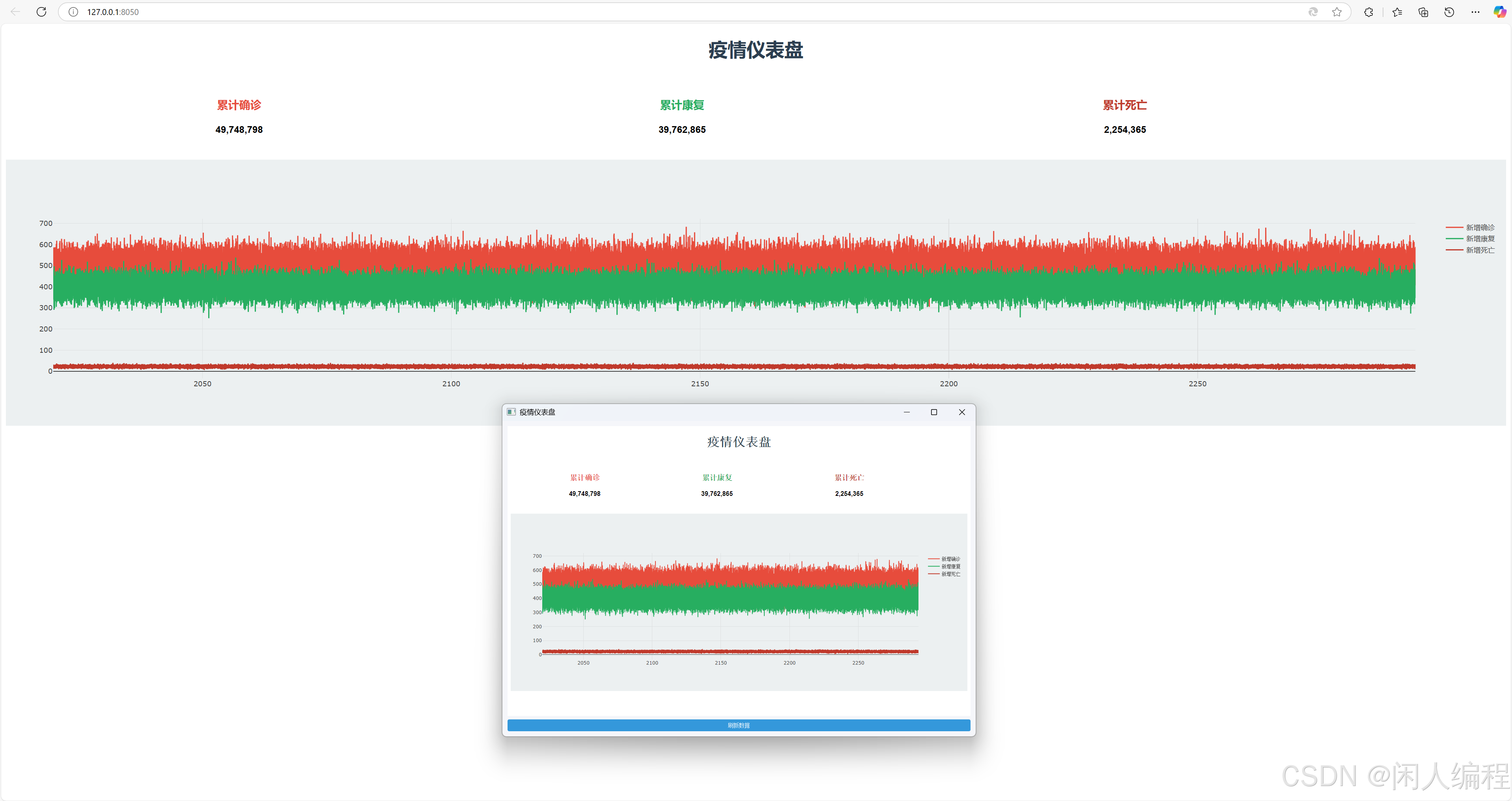Close the 疫情仪表盘 desktop window
Screen dimensions: 1512x801
(x=961, y=412)
